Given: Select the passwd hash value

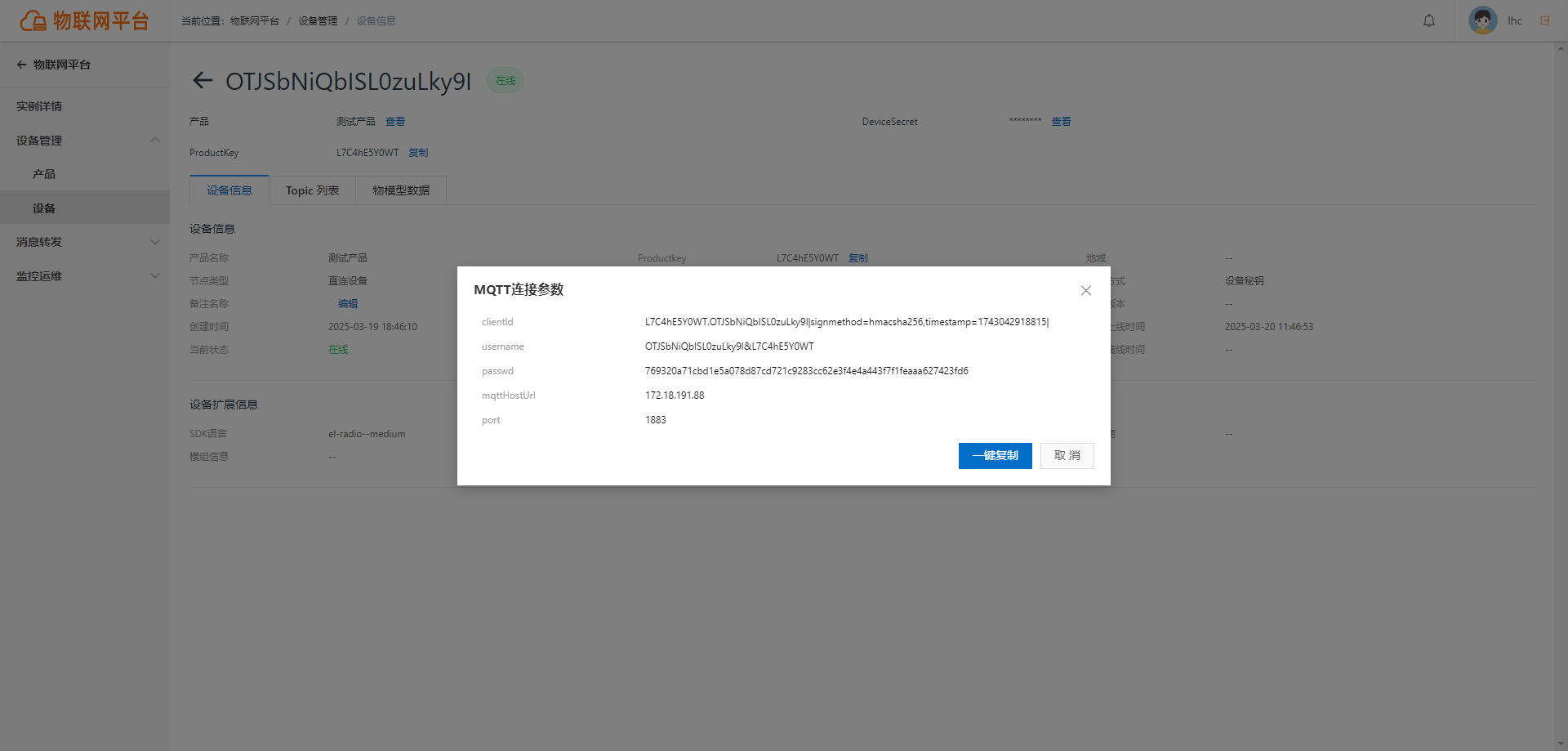Looking at the screenshot, I should click(x=806, y=371).
